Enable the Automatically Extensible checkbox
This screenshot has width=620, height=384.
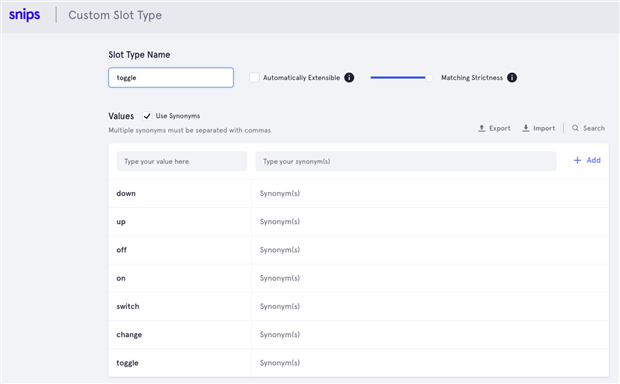[x=254, y=78]
